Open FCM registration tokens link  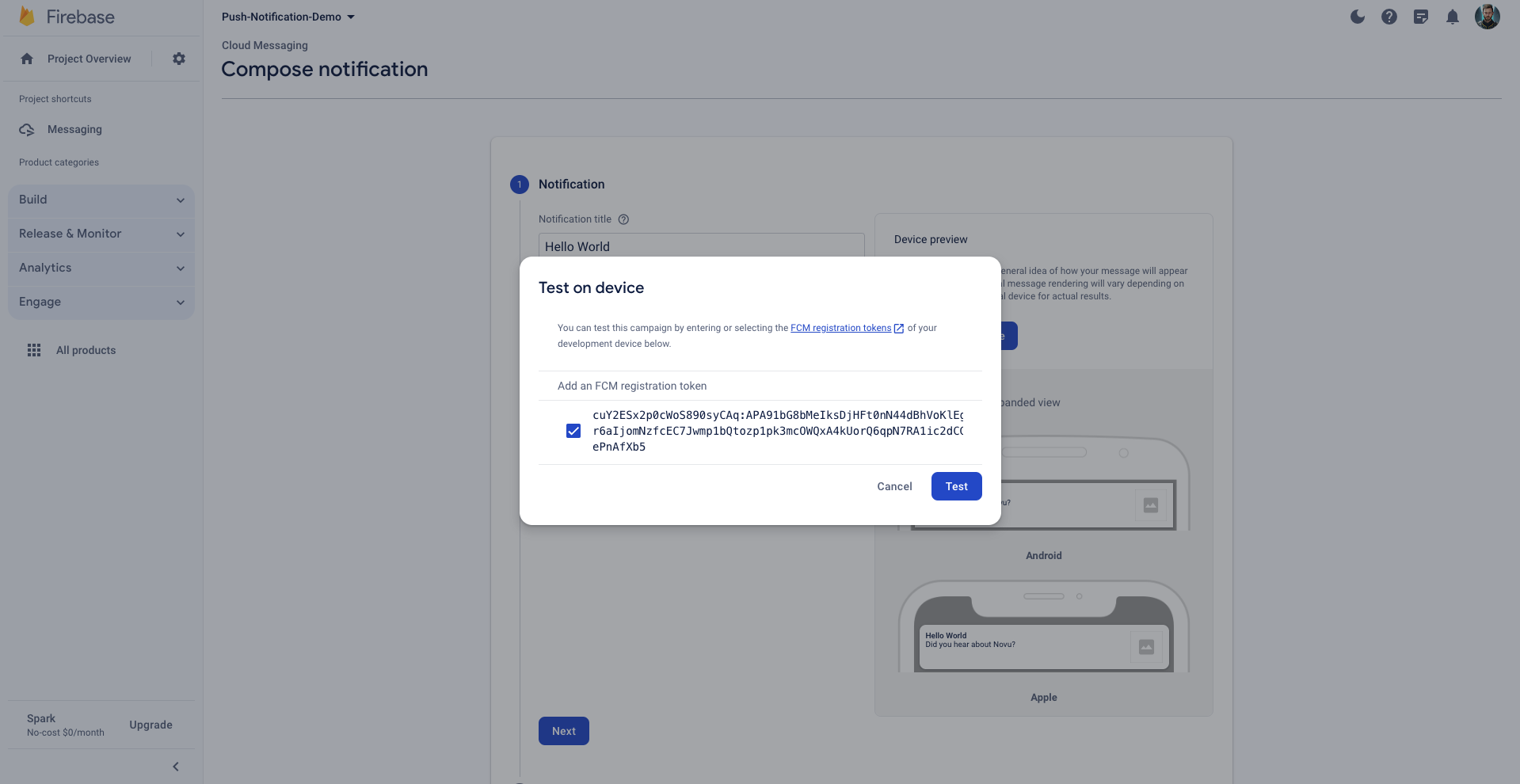click(840, 328)
